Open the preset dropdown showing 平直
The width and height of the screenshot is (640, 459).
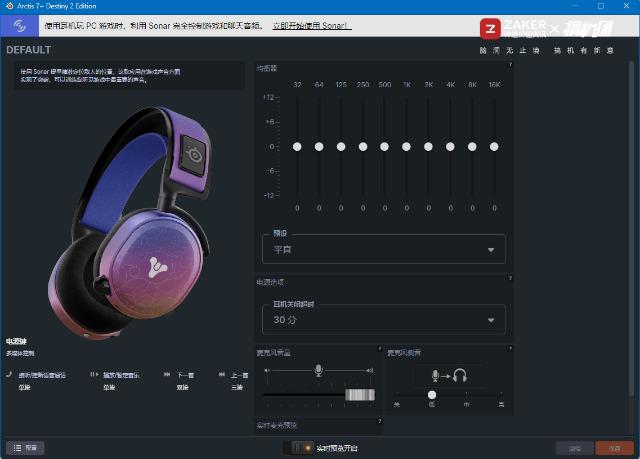[x=384, y=249]
